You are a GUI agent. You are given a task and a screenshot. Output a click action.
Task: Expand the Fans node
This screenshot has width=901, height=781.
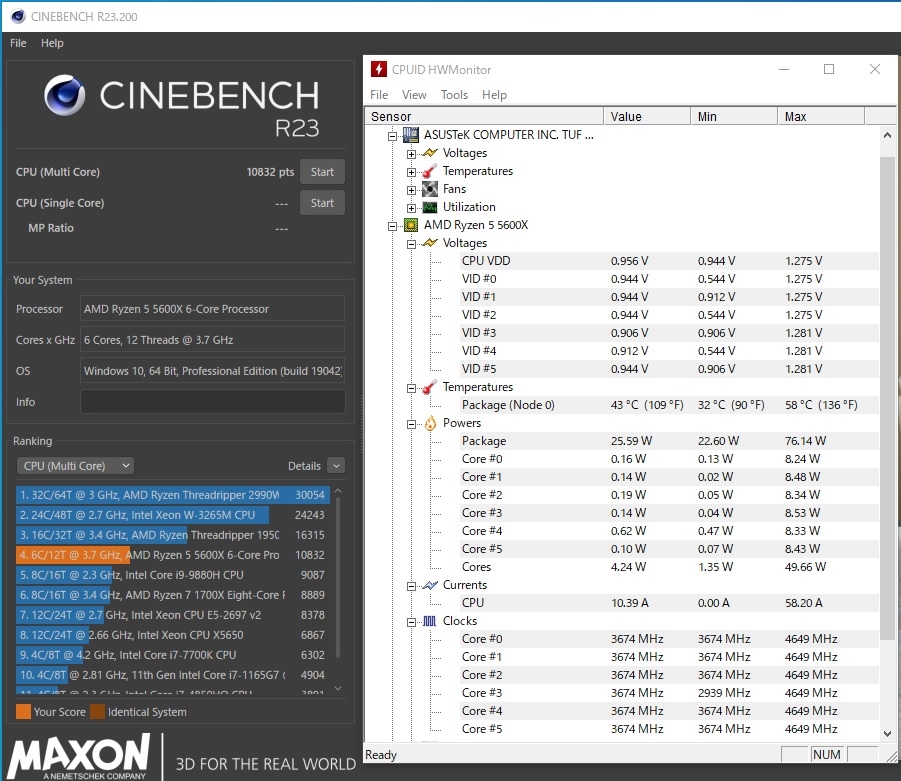(411, 190)
